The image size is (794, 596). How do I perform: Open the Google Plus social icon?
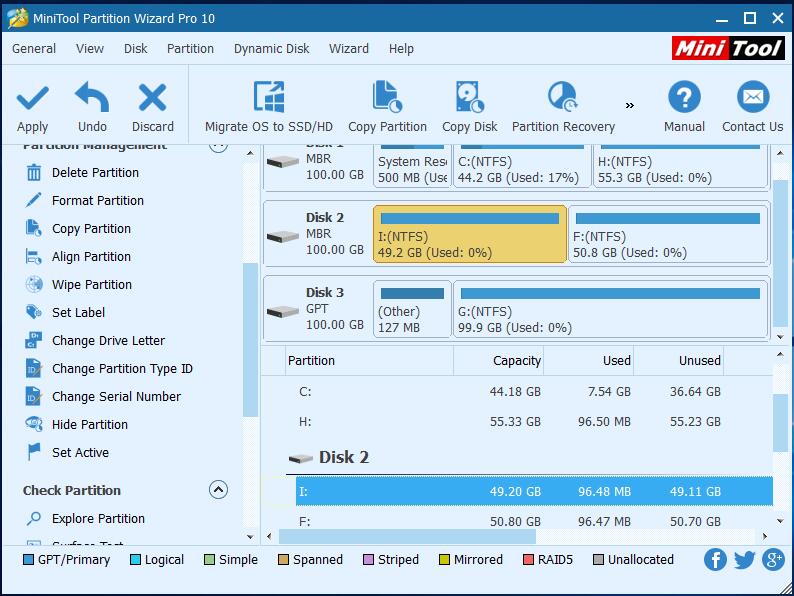point(773,560)
